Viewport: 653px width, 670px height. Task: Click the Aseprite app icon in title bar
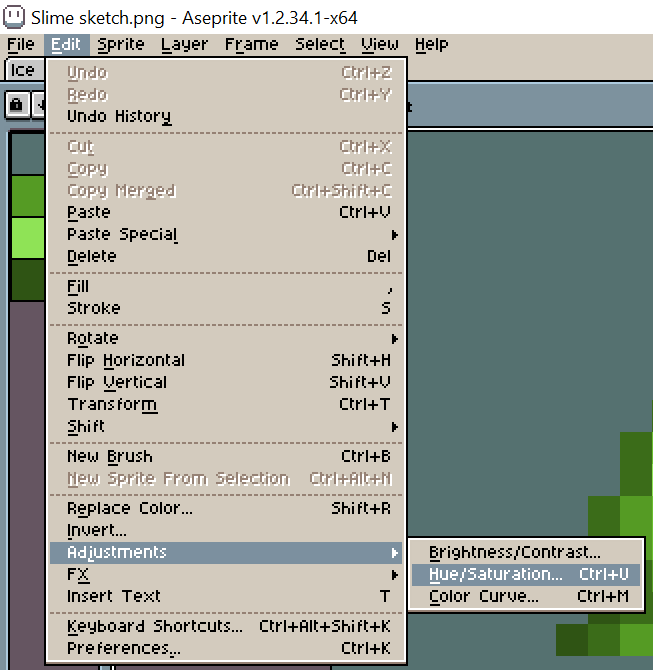click(x=14, y=17)
